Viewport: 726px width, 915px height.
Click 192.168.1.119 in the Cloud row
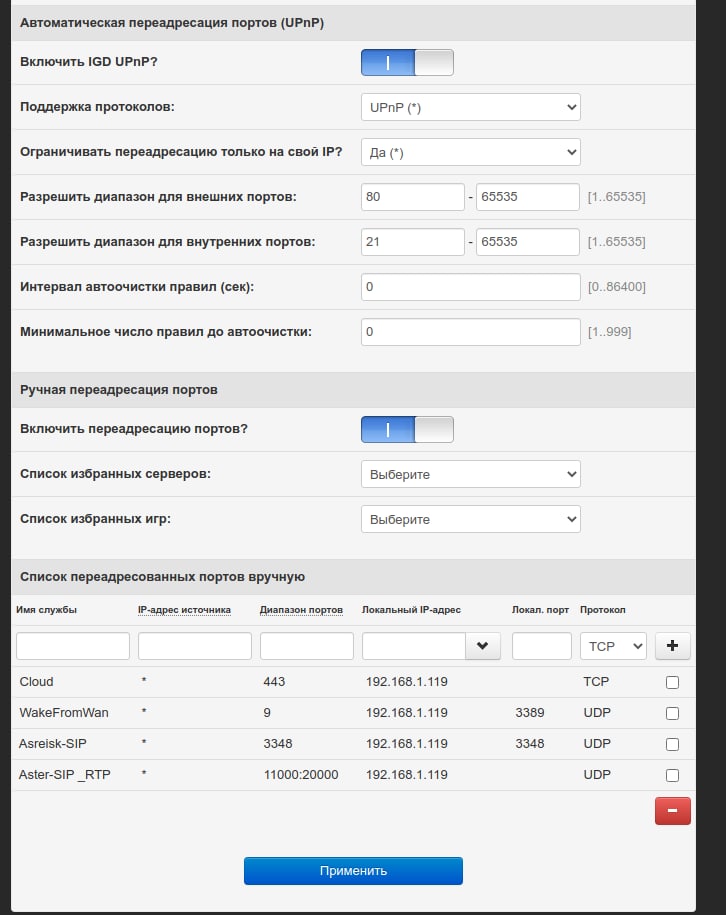point(407,682)
